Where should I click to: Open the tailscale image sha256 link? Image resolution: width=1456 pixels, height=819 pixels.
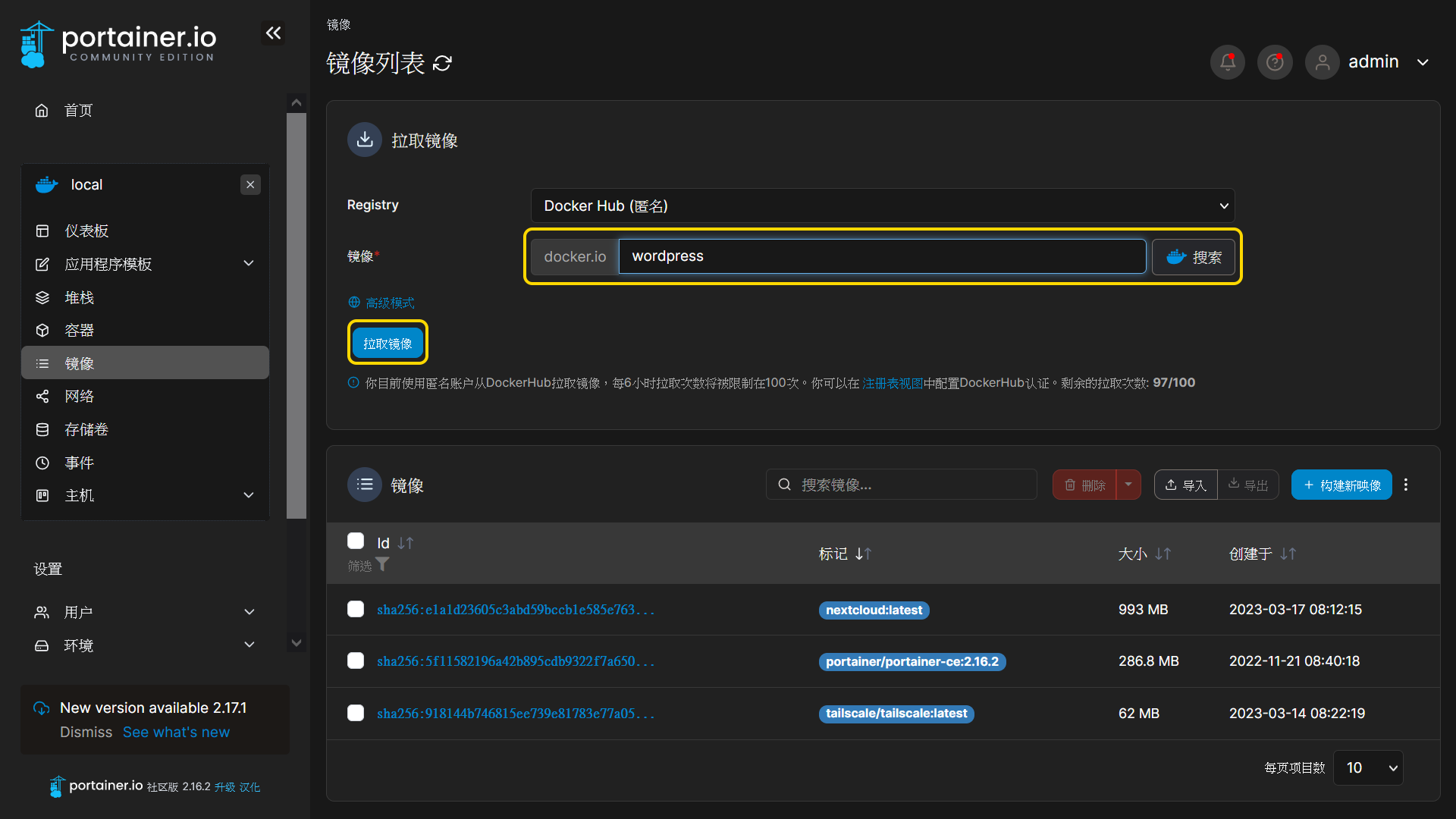(516, 714)
